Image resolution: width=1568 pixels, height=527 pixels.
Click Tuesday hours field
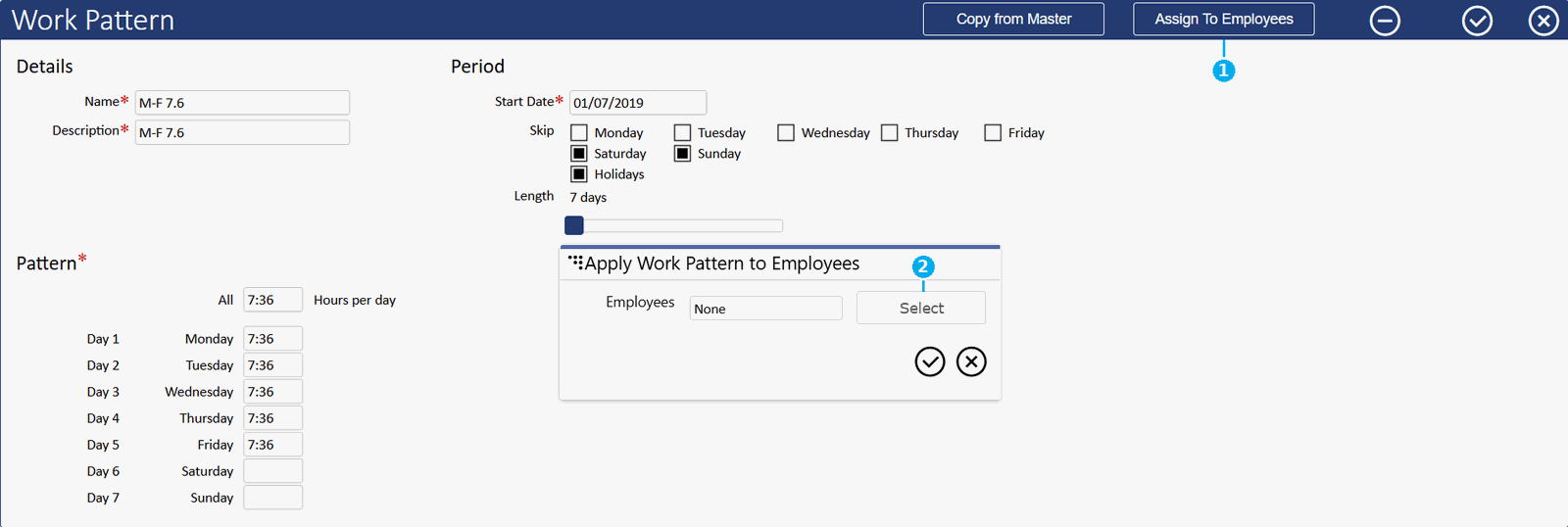click(272, 365)
